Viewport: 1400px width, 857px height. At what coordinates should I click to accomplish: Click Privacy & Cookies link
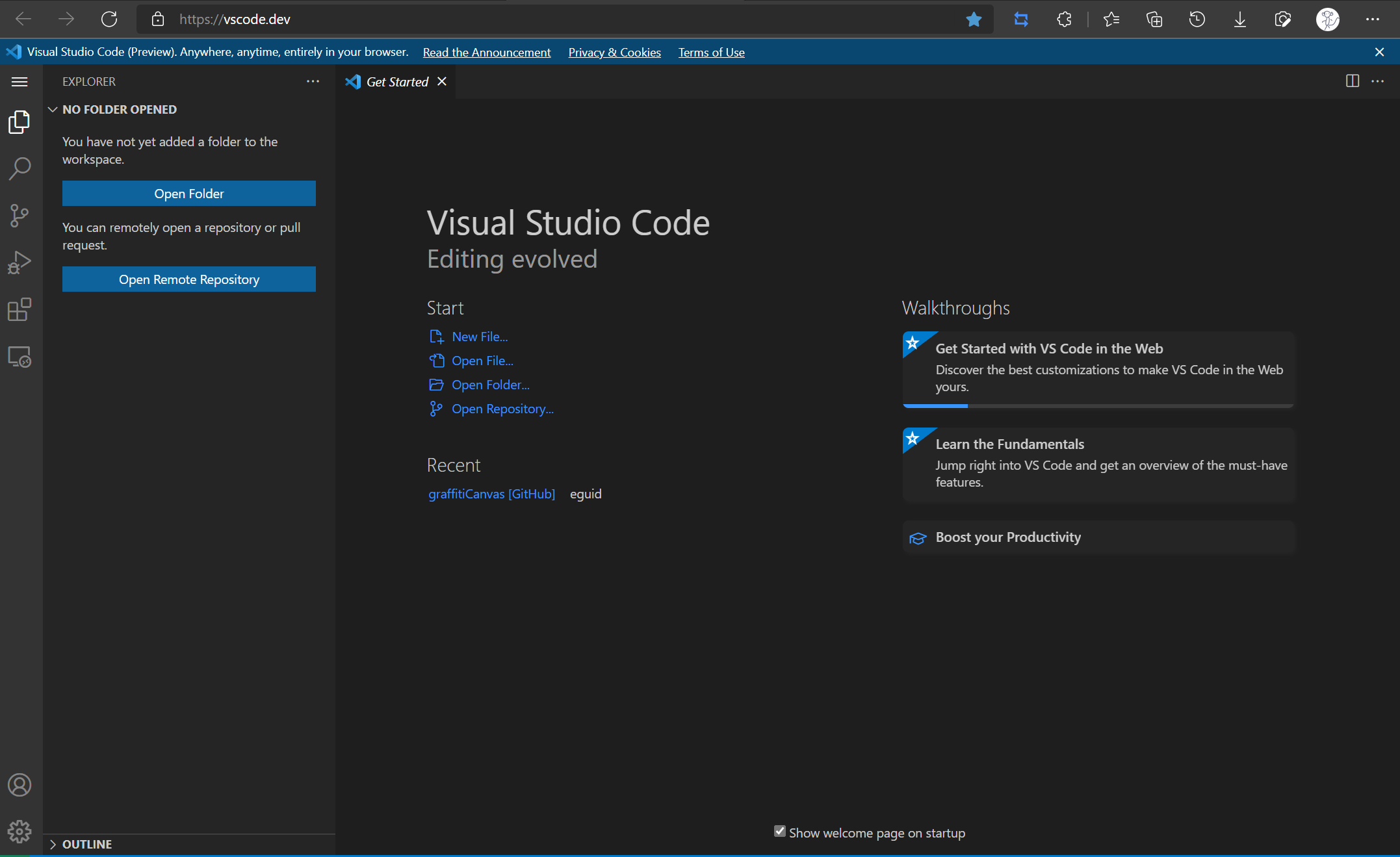tap(615, 52)
